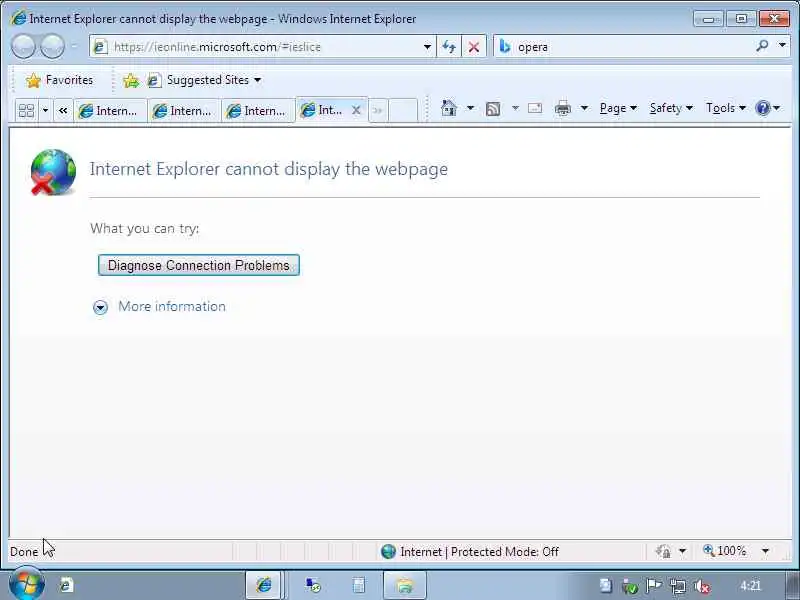Image resolution: width=800 pixels, height=600 pixels.
Task: Click the green check tray icon
Action: coord(630,587)
